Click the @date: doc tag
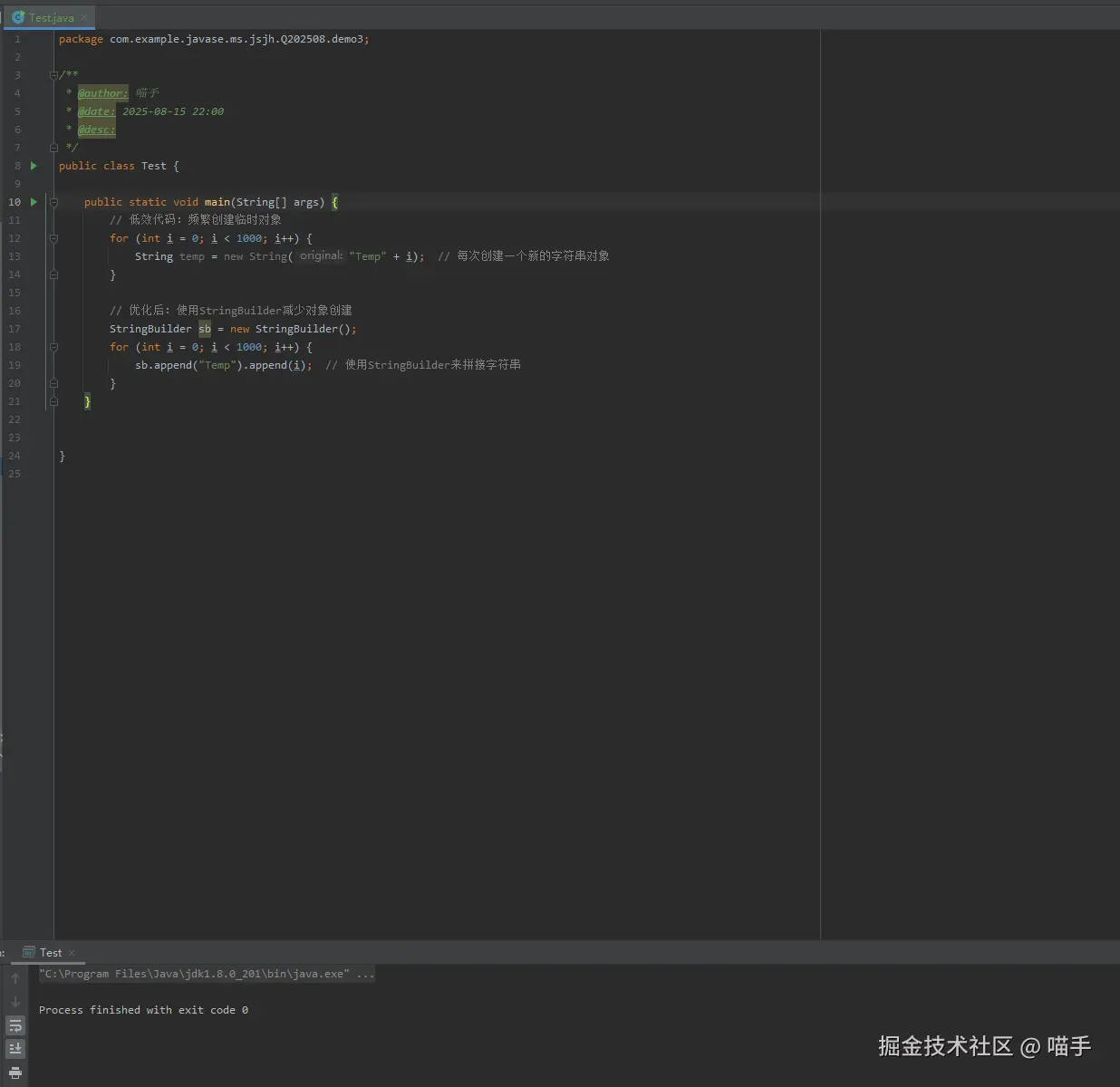 [x=96, y=111]
